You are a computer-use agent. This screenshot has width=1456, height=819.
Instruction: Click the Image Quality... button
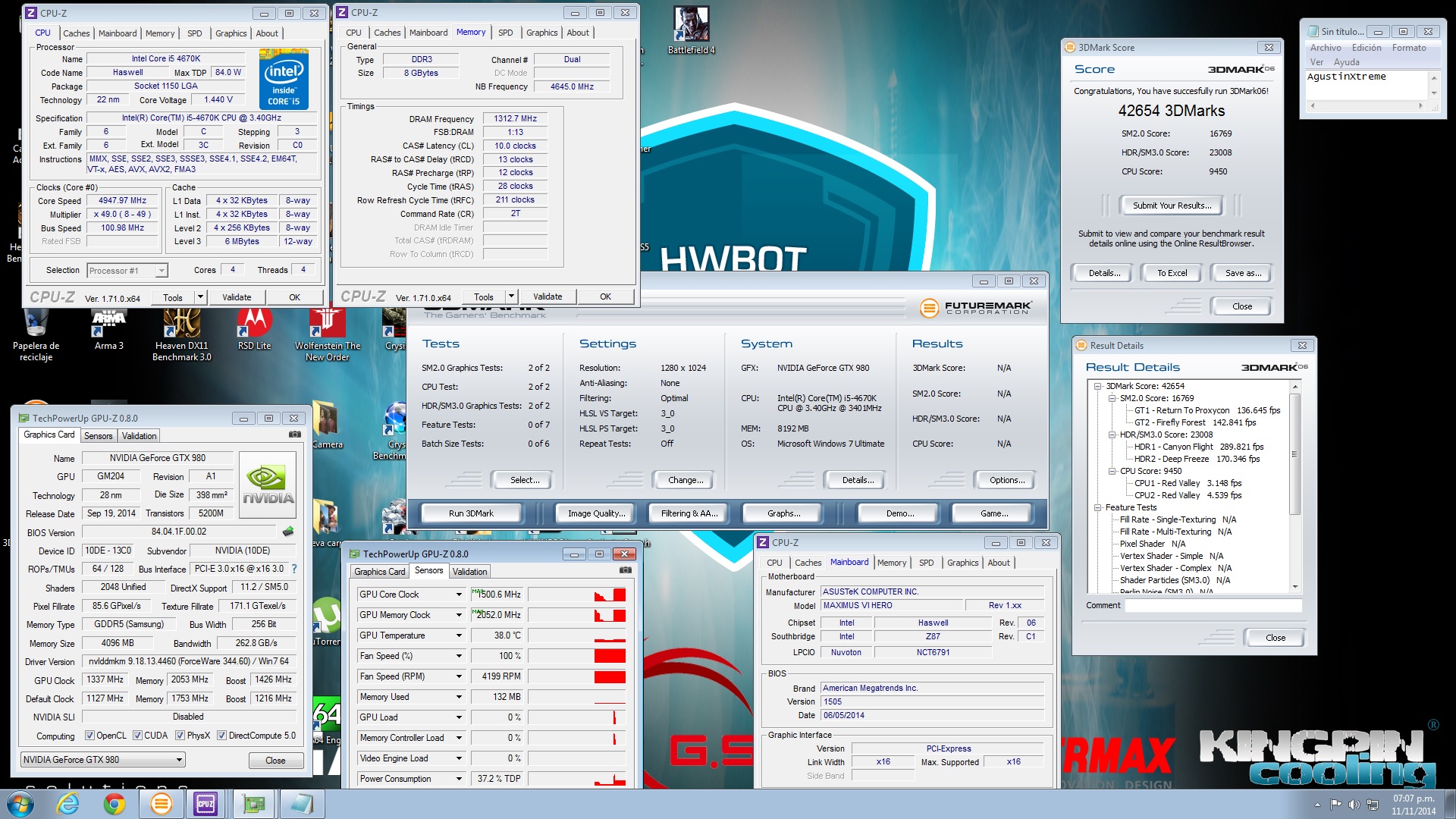click(x=597, y=513)
